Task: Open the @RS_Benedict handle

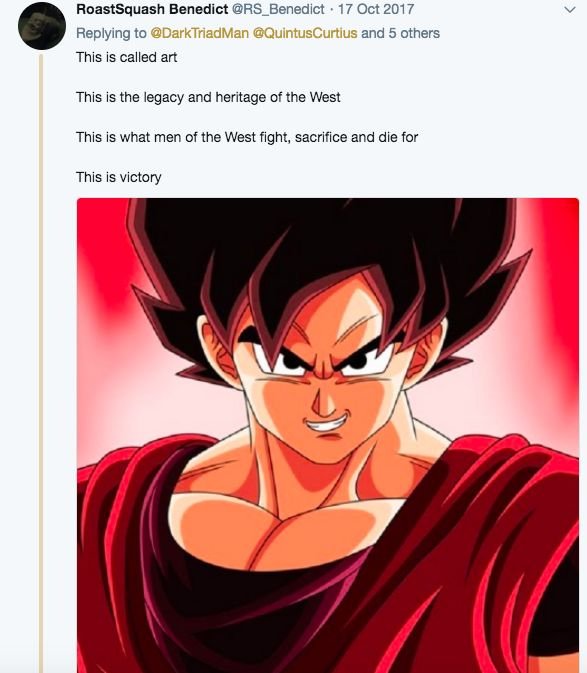Action: (278, 9)
